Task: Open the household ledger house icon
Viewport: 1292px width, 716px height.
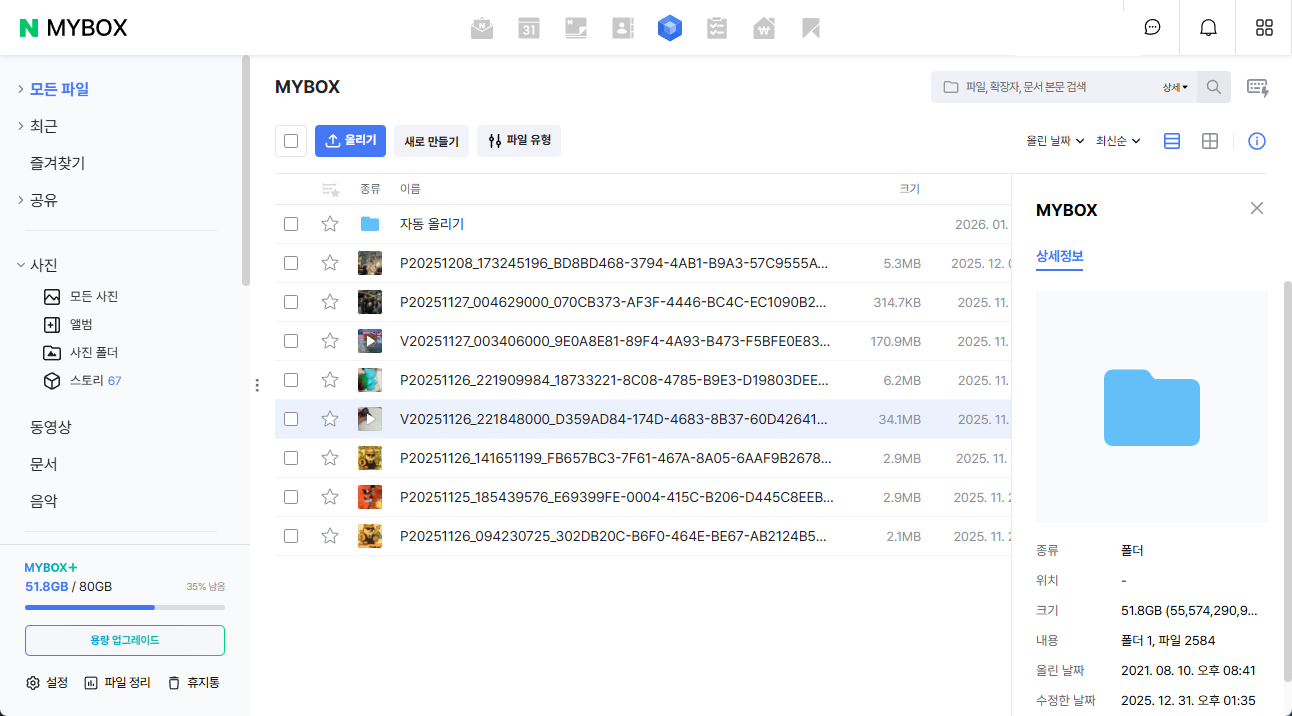Action: point(764,28)
